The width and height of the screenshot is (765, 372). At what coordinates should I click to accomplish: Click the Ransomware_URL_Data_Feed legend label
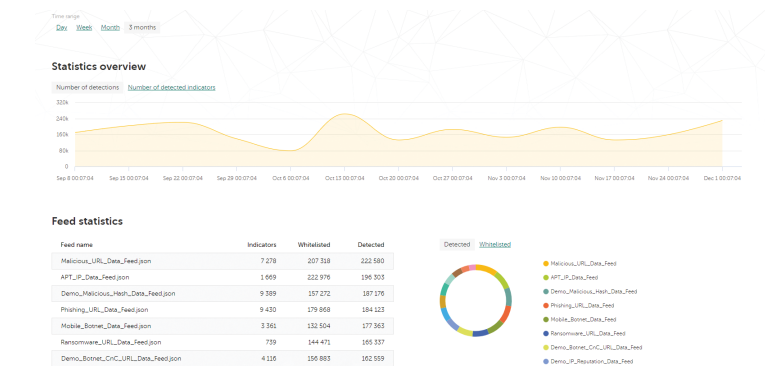coord(588,333)
